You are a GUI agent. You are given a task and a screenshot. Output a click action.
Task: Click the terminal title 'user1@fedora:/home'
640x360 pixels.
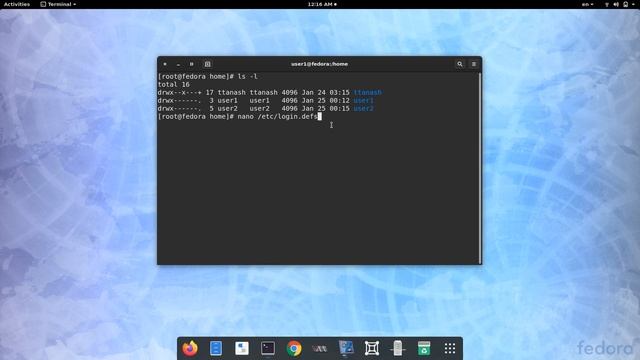click(319, 64)
